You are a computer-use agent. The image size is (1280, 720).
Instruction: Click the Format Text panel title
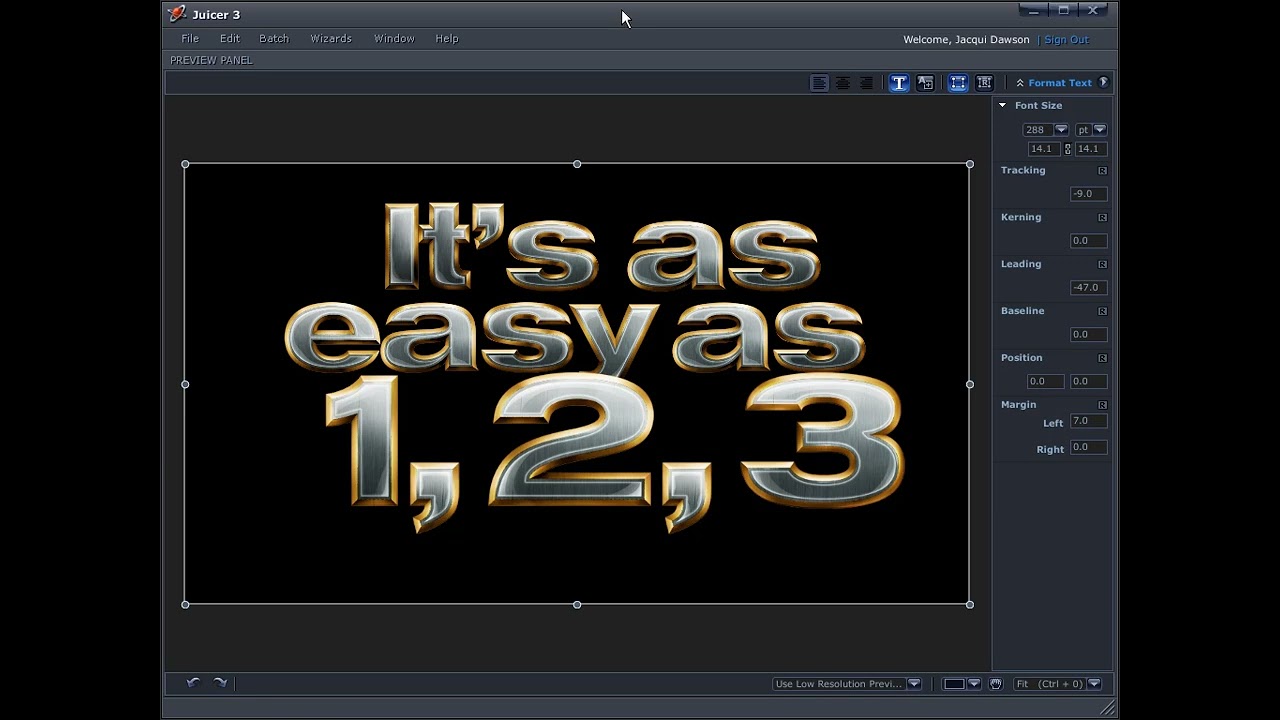(1060, 83)
